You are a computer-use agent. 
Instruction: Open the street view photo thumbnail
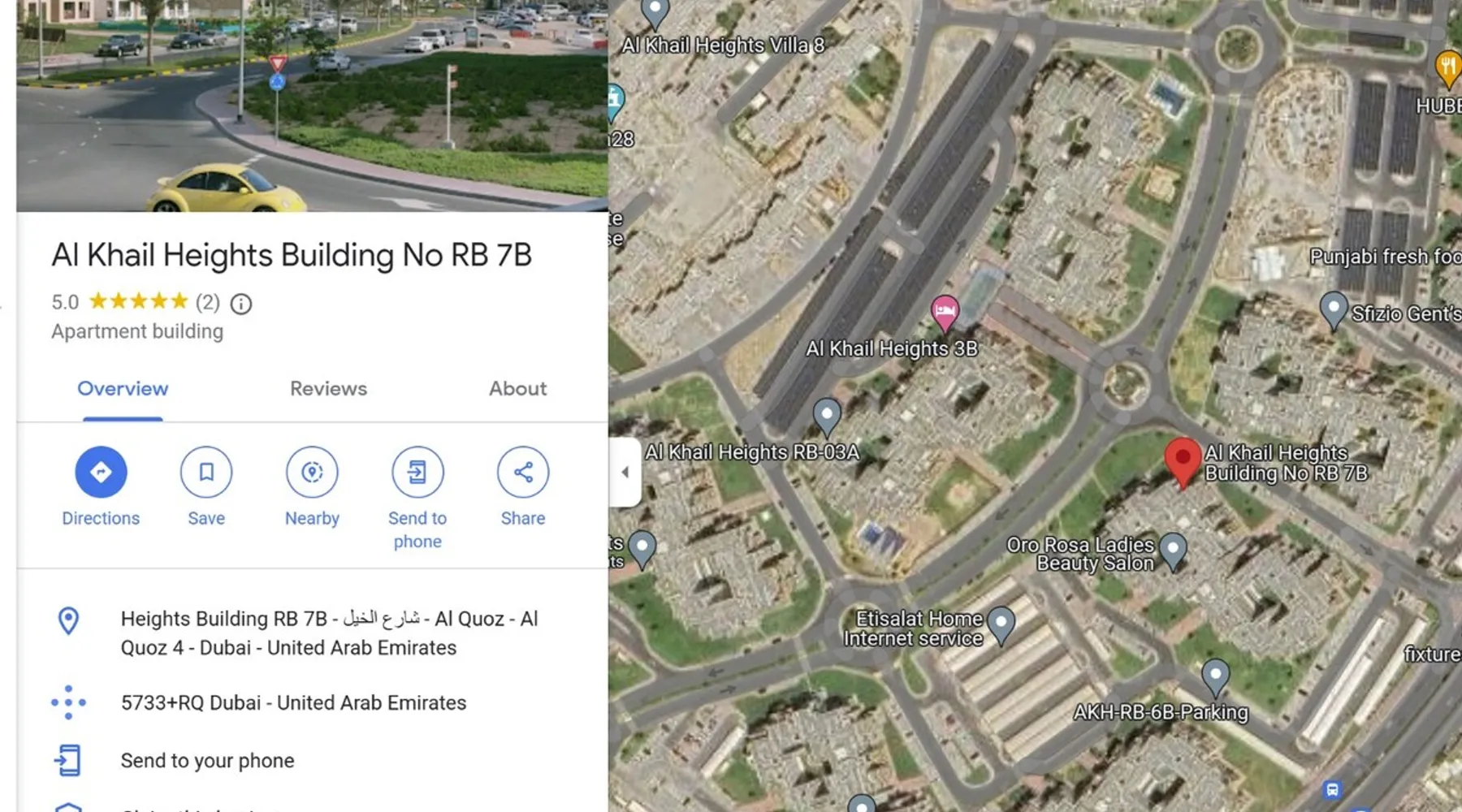(x=313, y=106)
